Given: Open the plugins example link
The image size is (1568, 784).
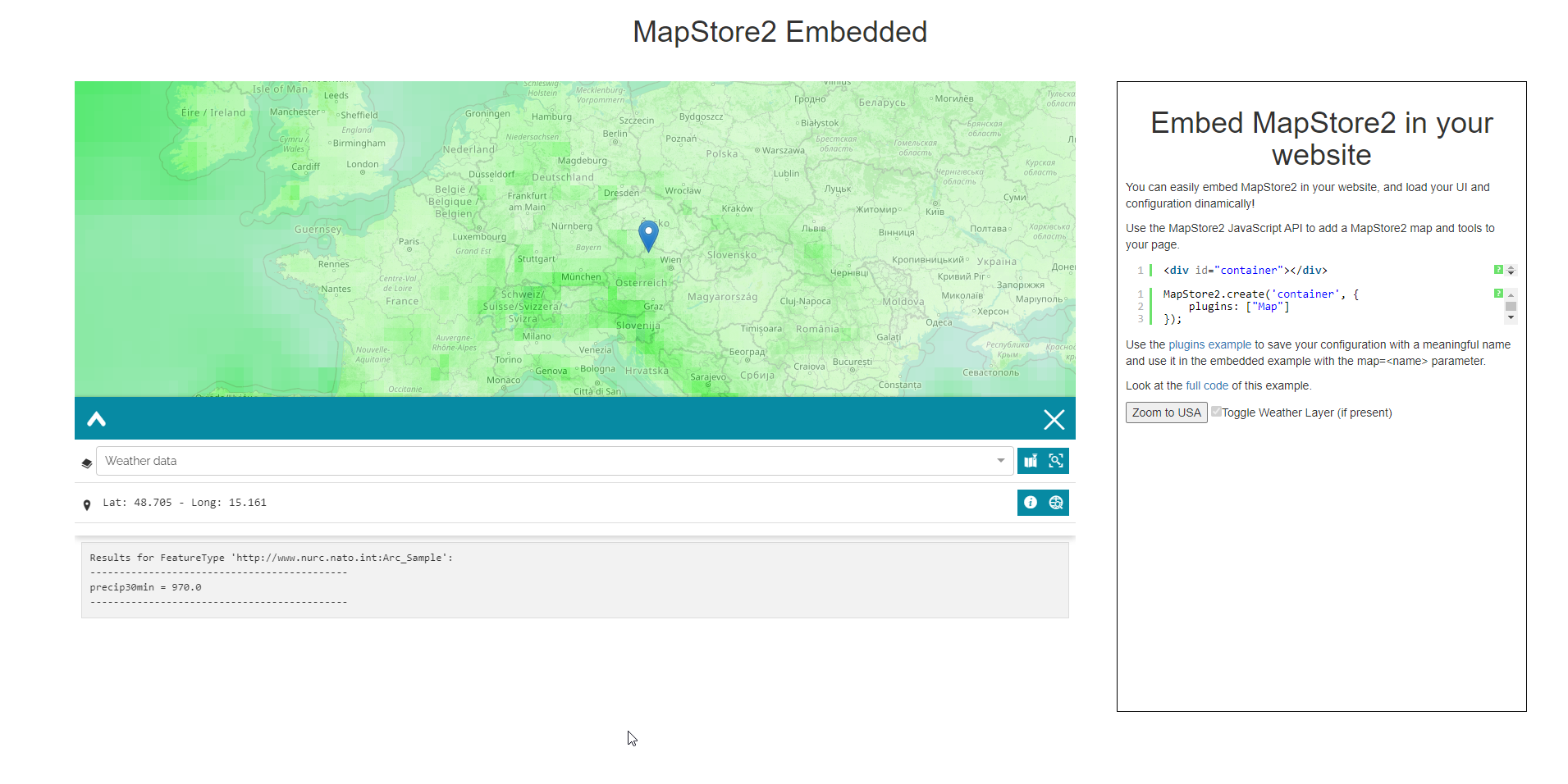Looking at the screenshot, I should 1209,345.
